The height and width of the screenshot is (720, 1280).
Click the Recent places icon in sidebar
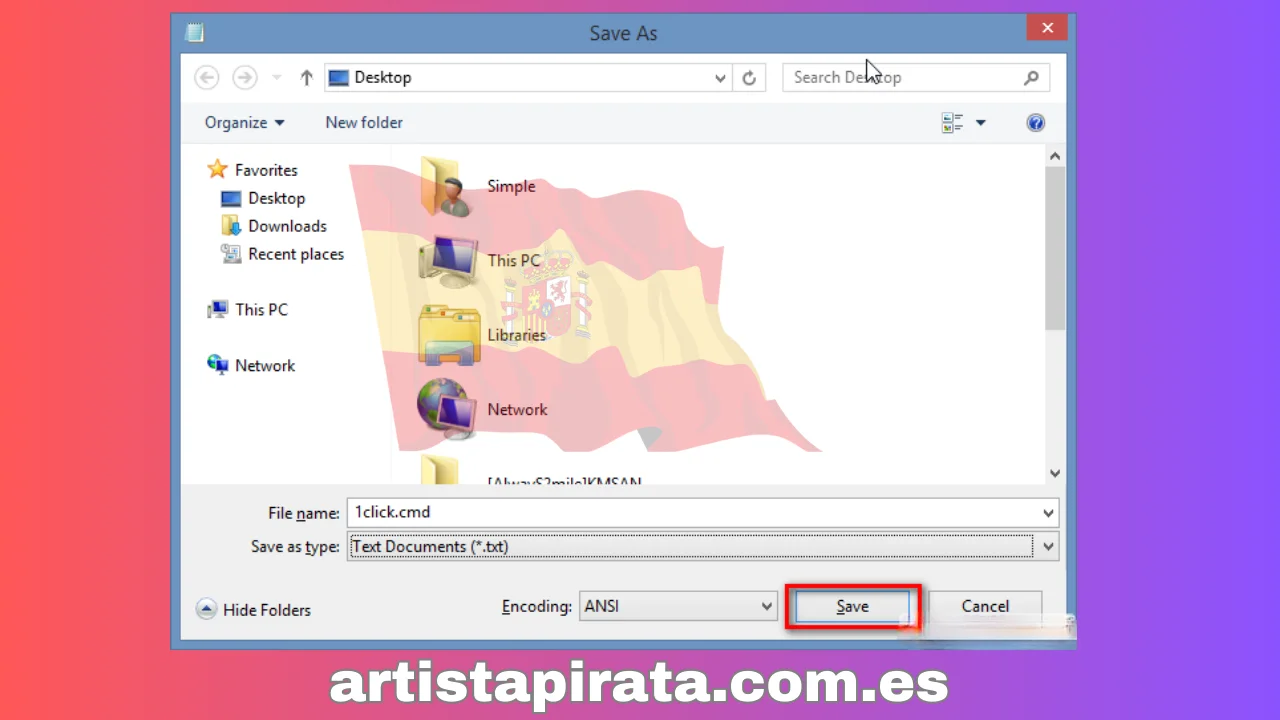(231, 254)
